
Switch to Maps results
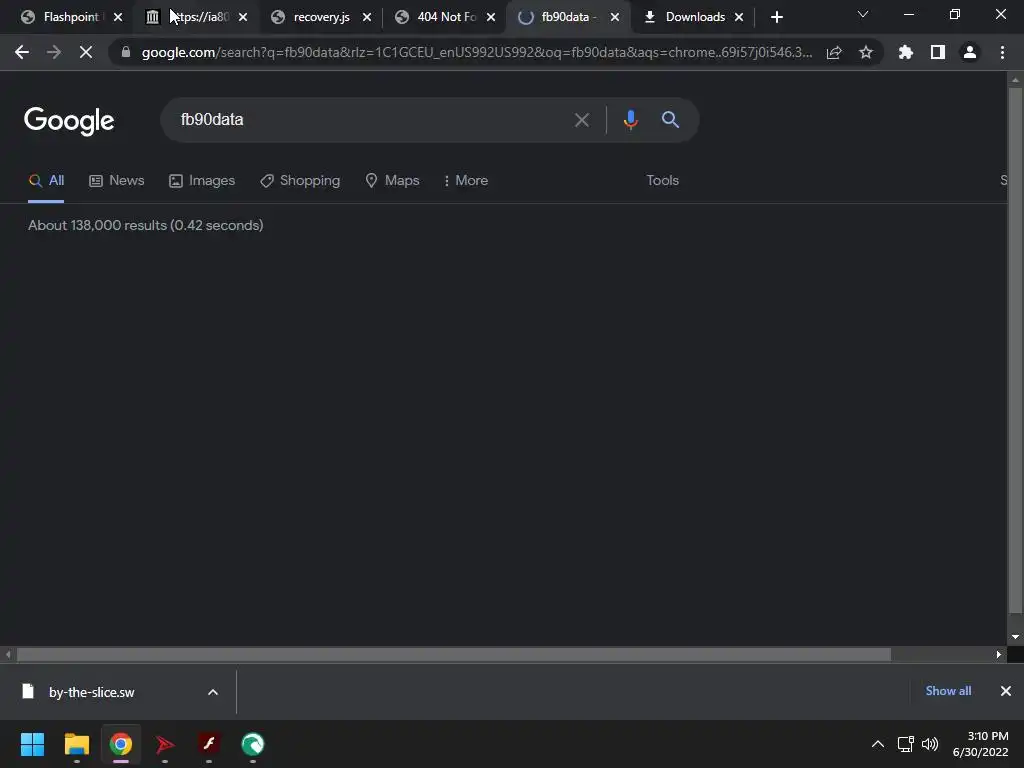pos(392,181)
